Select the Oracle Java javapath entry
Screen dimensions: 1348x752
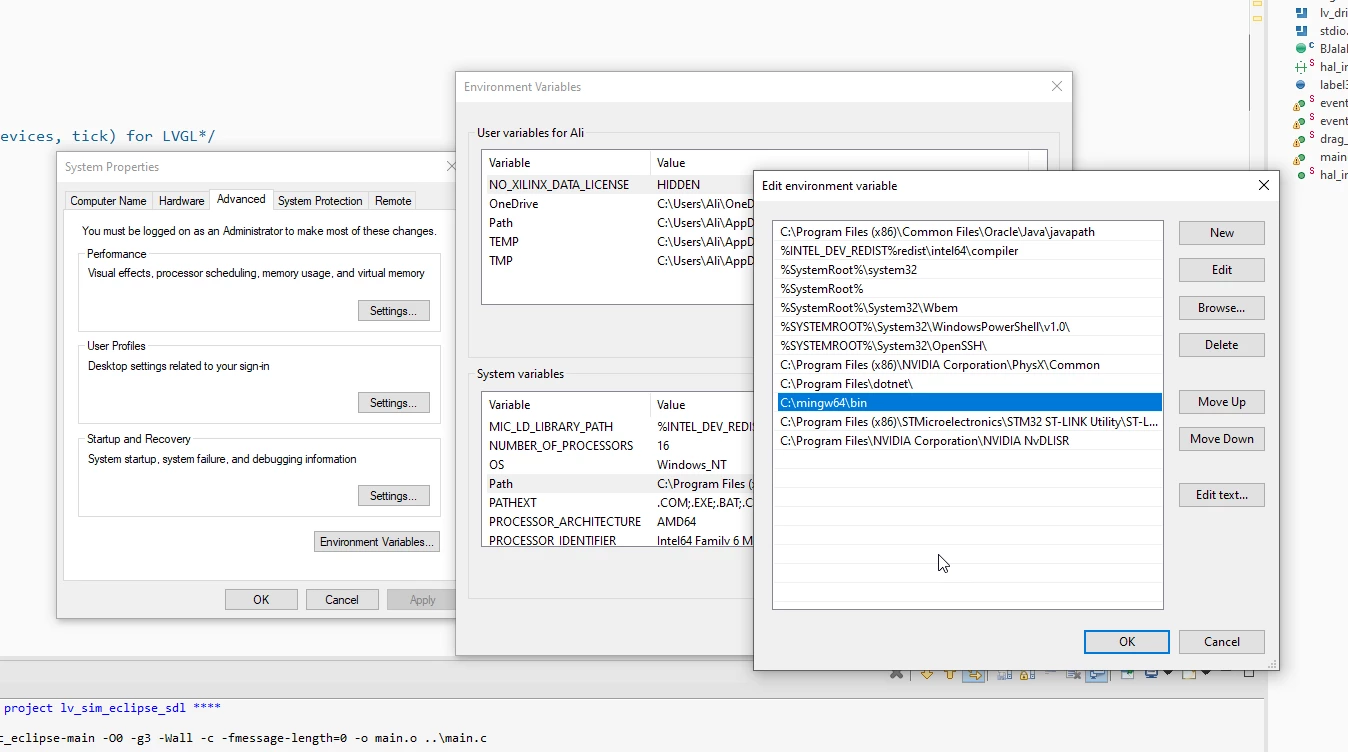coord(968,232)
